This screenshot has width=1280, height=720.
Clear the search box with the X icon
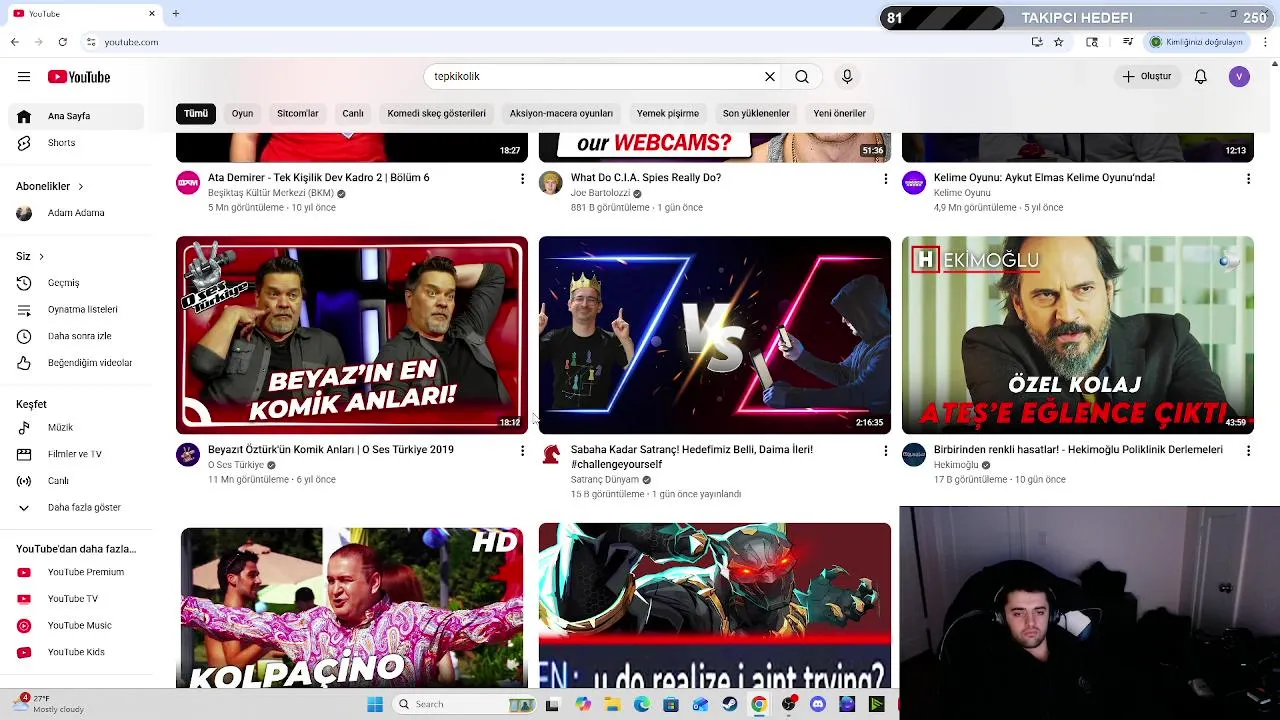[x=770, y=76]
